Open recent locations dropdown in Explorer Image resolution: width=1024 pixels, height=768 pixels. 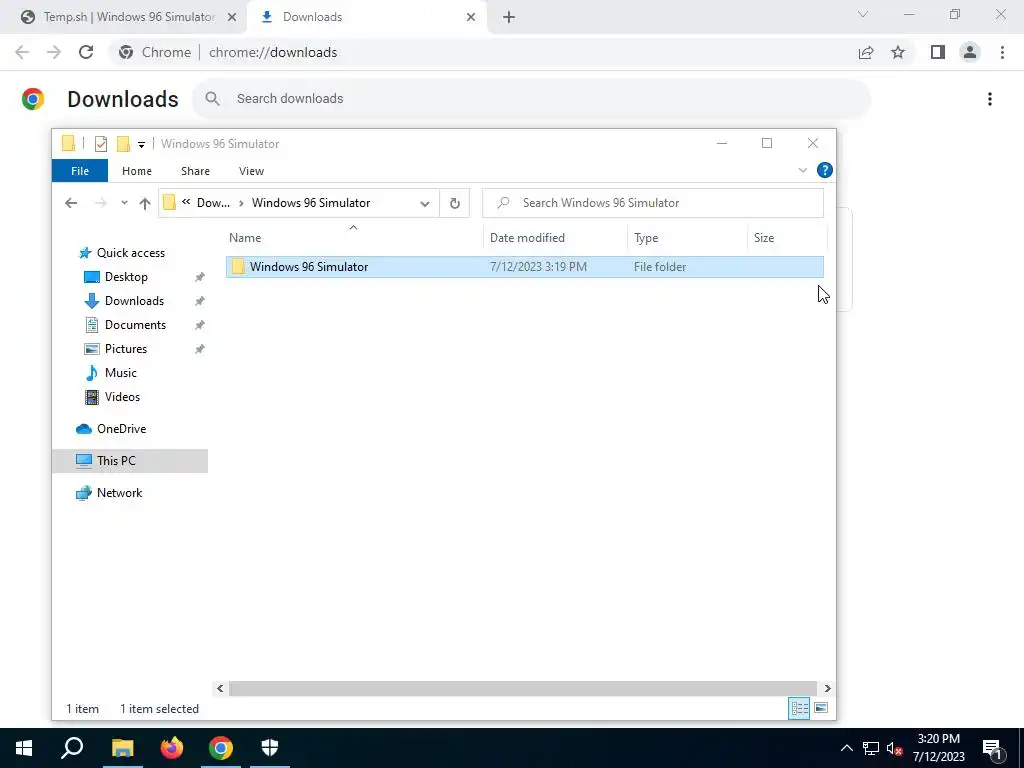pyautogui.click(x=124, y=203)
